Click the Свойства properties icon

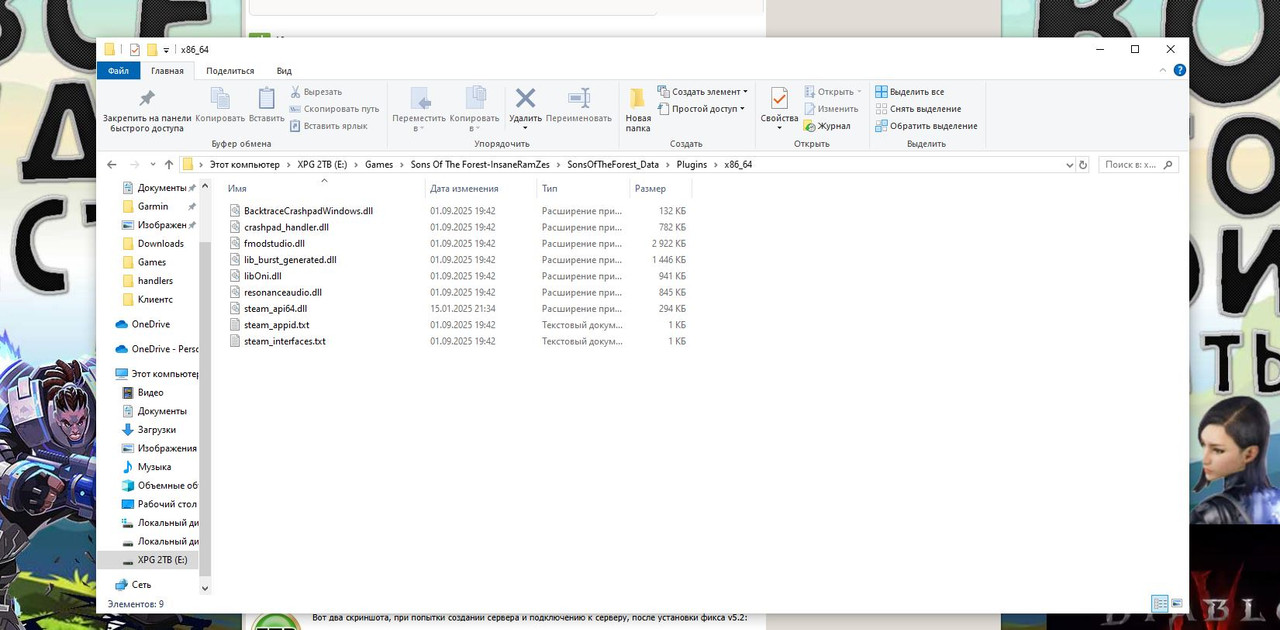click(779, 98)
